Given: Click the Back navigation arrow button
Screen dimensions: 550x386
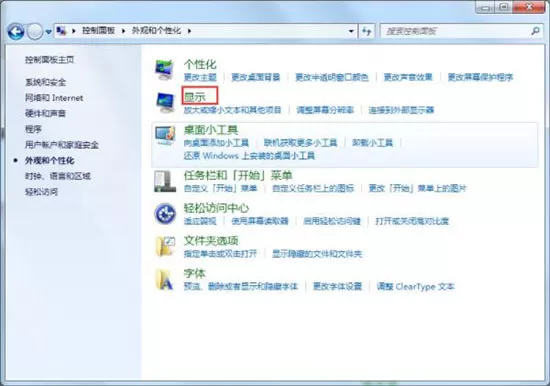Looking at the screenshot, I should point(16,32).
